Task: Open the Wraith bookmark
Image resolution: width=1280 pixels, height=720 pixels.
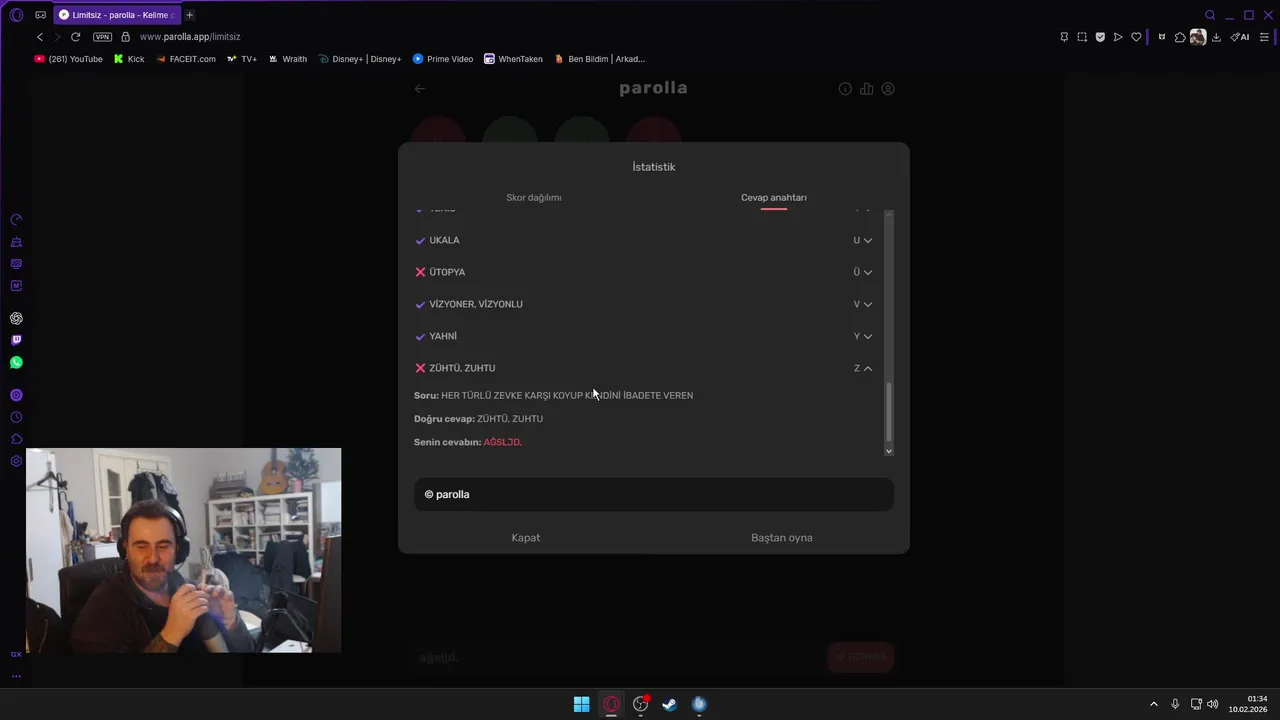Action: tap(288, 59)
